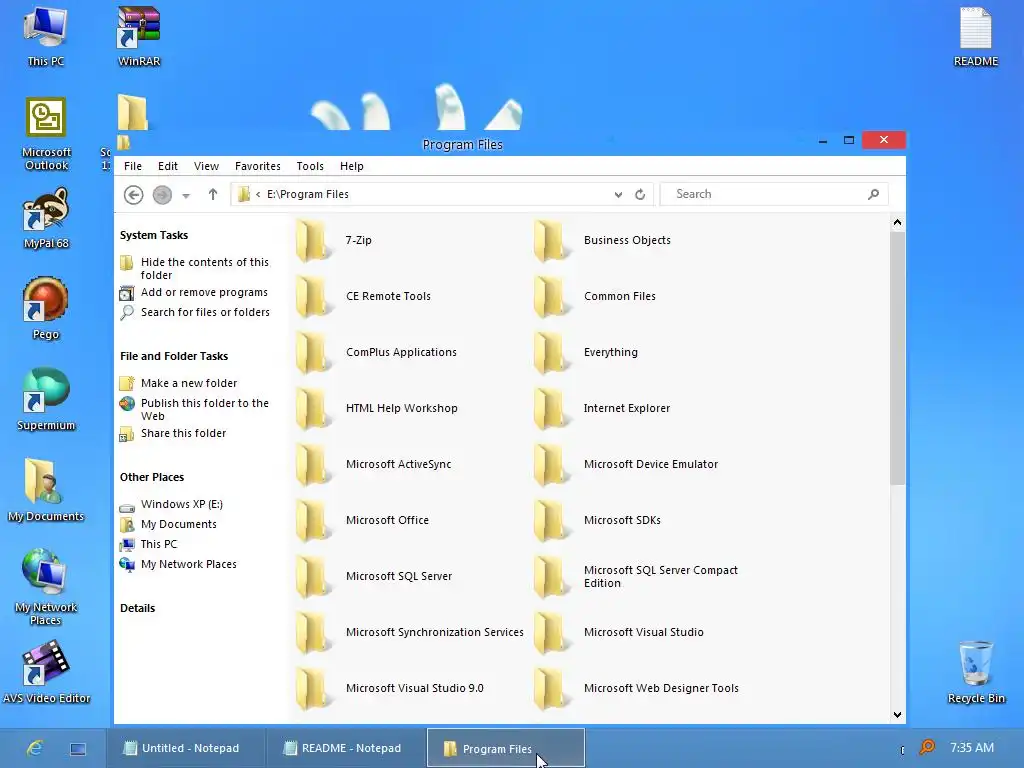The image size is (1024, 768).
Task: Open Microsoft Synchronization Services folder icon
Action: coord(313,633)
